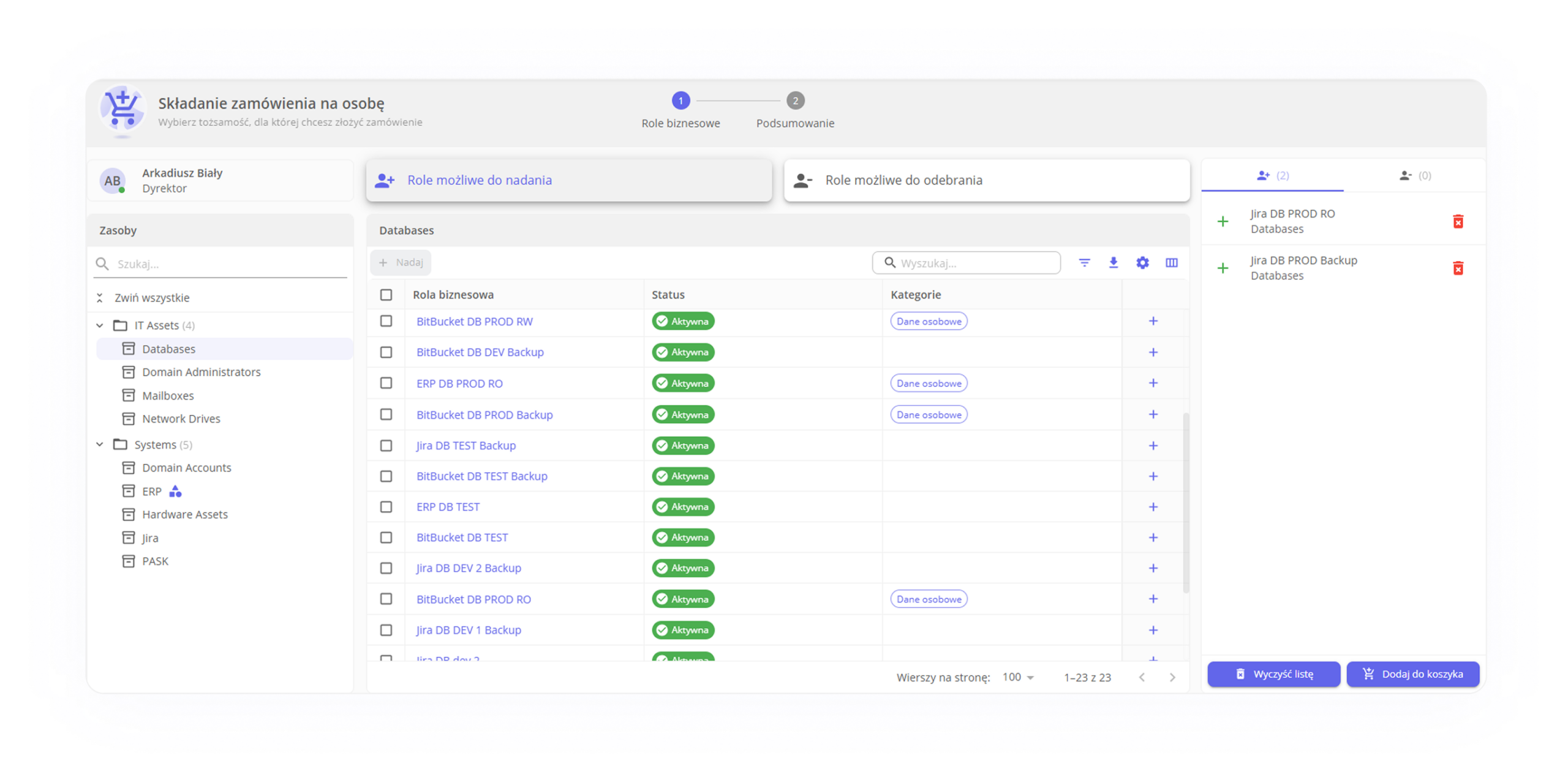Click the column layout icon
This screenshot has width=1568, height=782.
[1171, 263]
